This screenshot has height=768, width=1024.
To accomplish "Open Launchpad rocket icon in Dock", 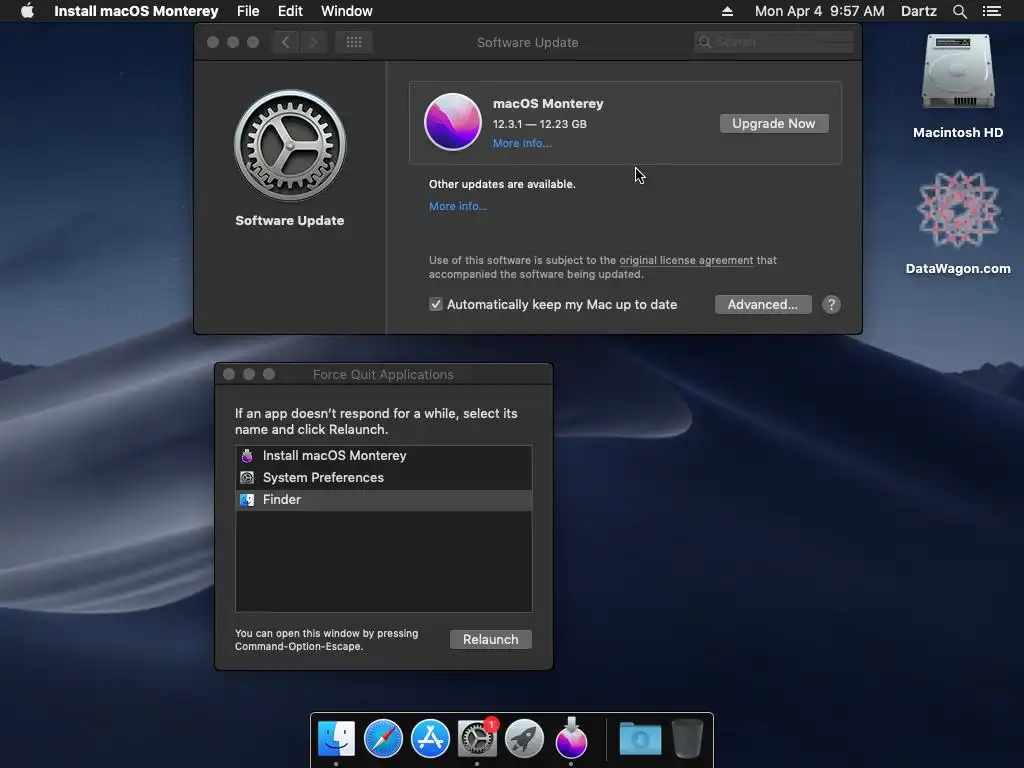I will tap(524, 738).
